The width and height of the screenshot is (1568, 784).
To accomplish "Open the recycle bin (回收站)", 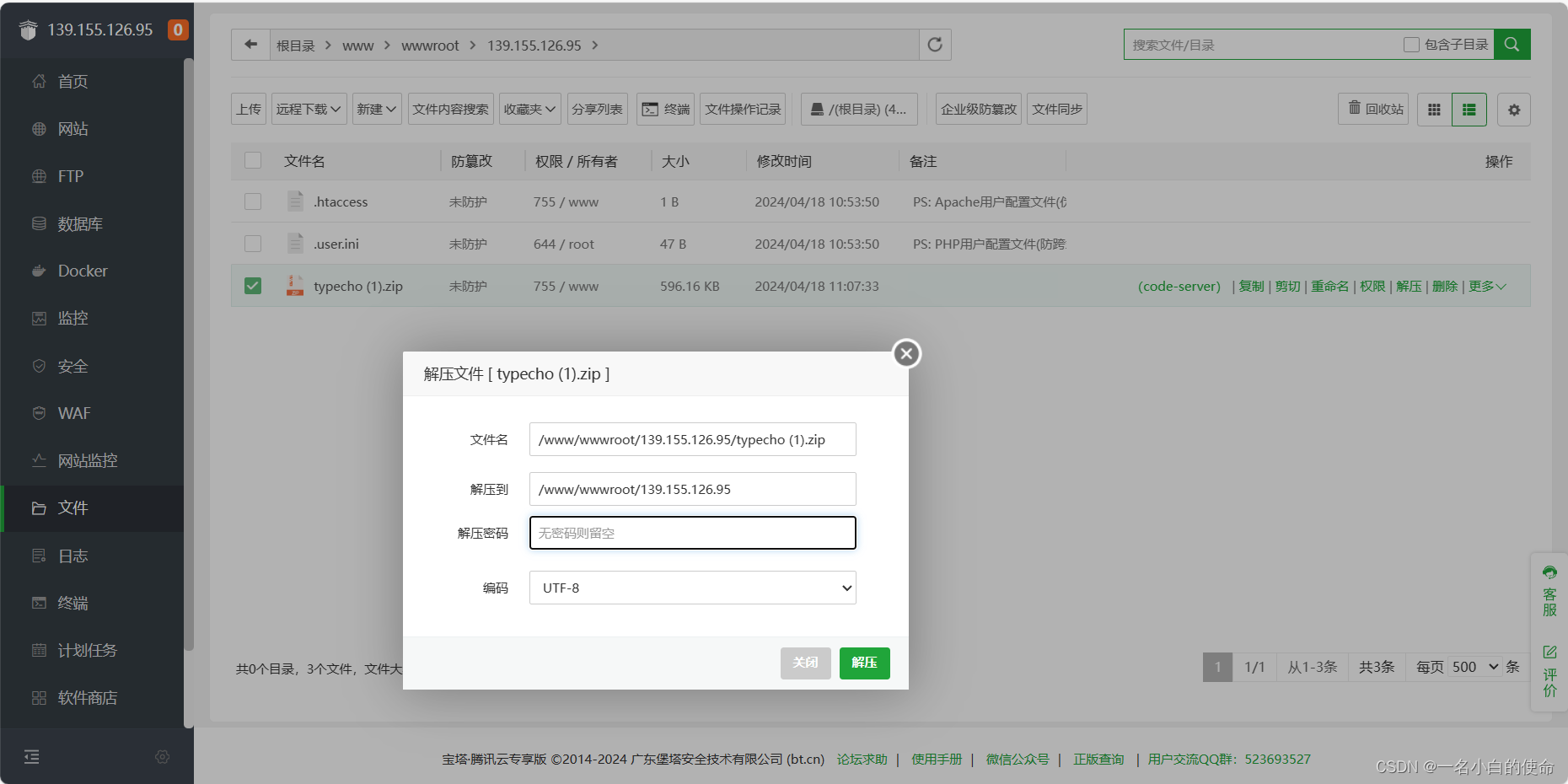I will tap(1373, 109).
